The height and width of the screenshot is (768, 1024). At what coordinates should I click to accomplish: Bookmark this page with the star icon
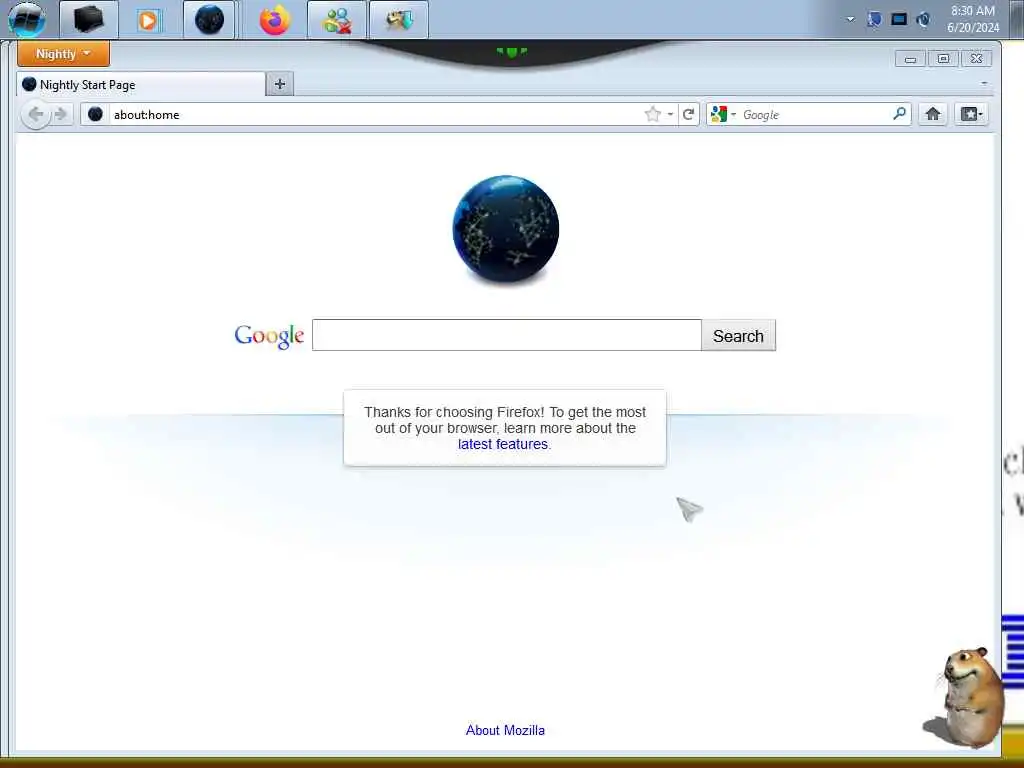coord(652,114)
